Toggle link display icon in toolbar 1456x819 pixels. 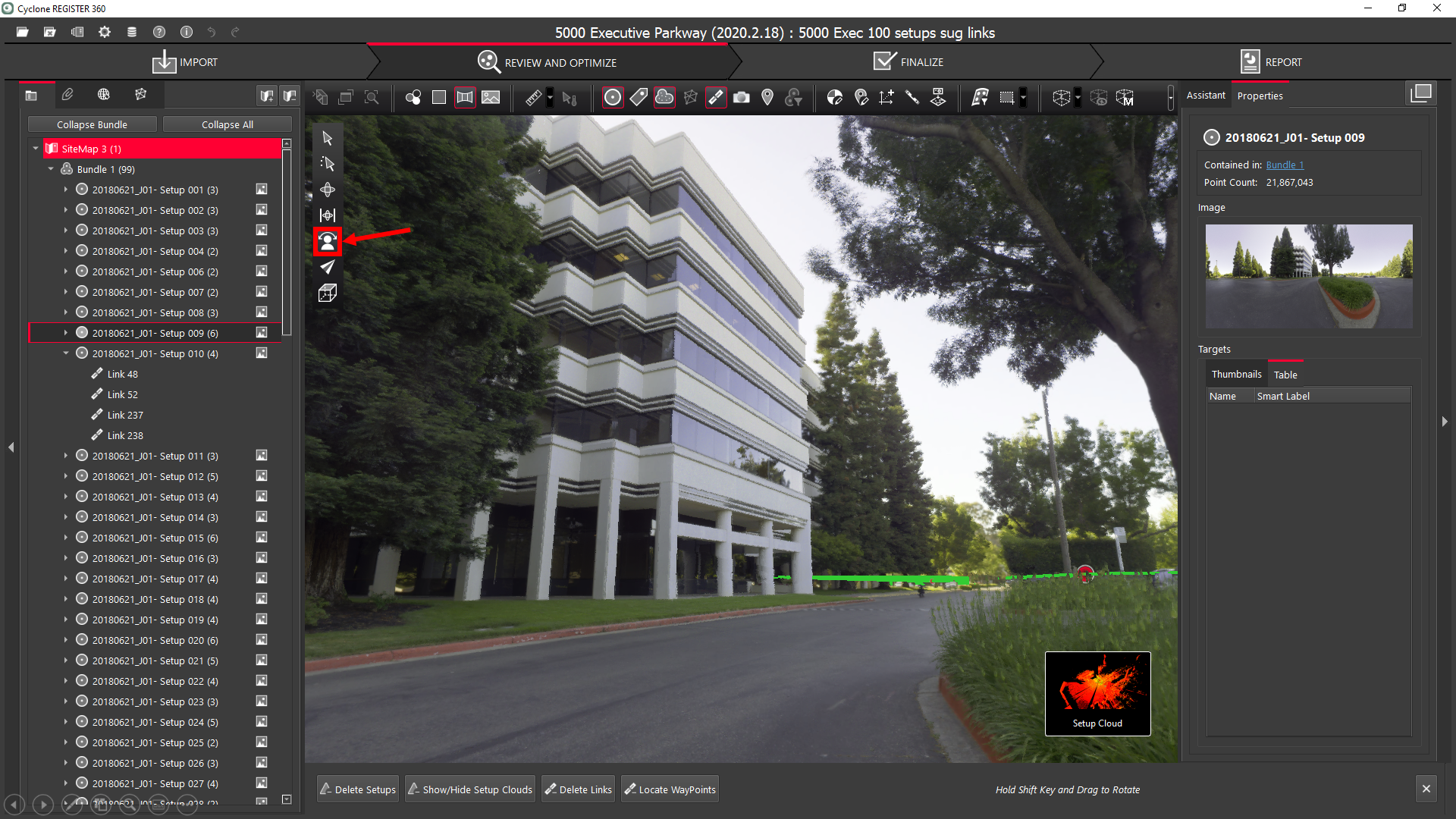[716, 97]
